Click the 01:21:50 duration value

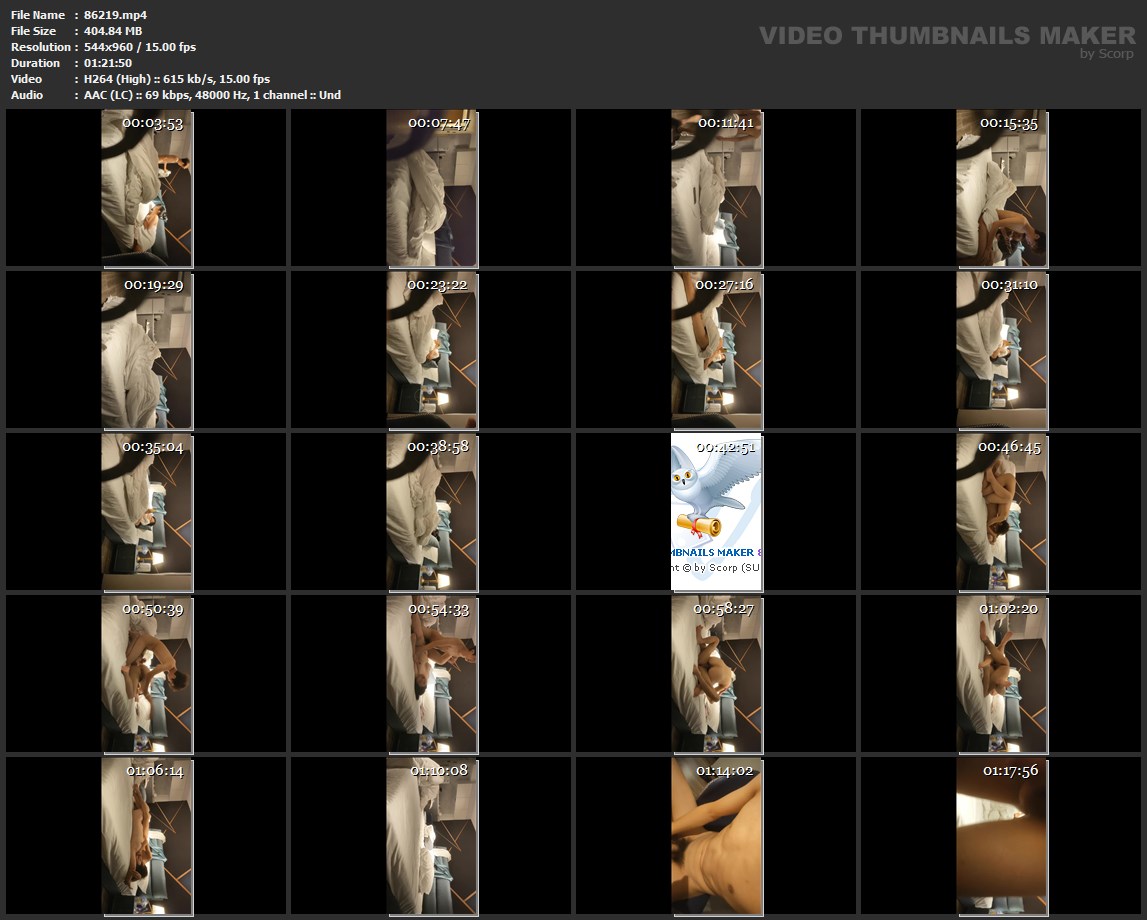point(108,63)
